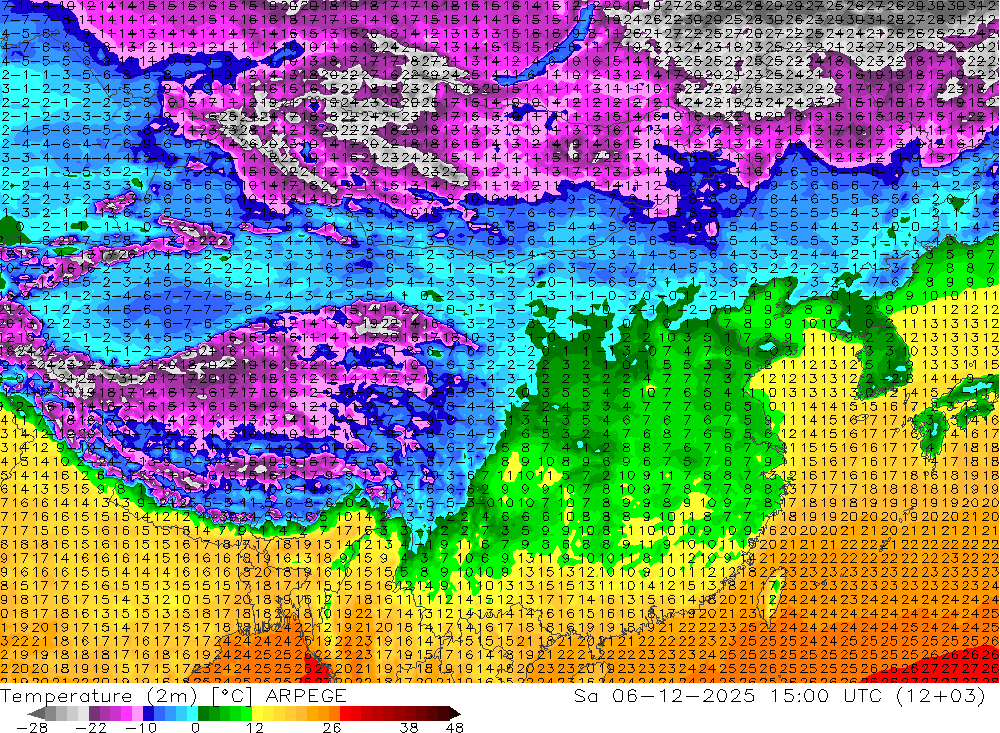
Task: Click the '0' legend value
Action: (x=196, y=727)
